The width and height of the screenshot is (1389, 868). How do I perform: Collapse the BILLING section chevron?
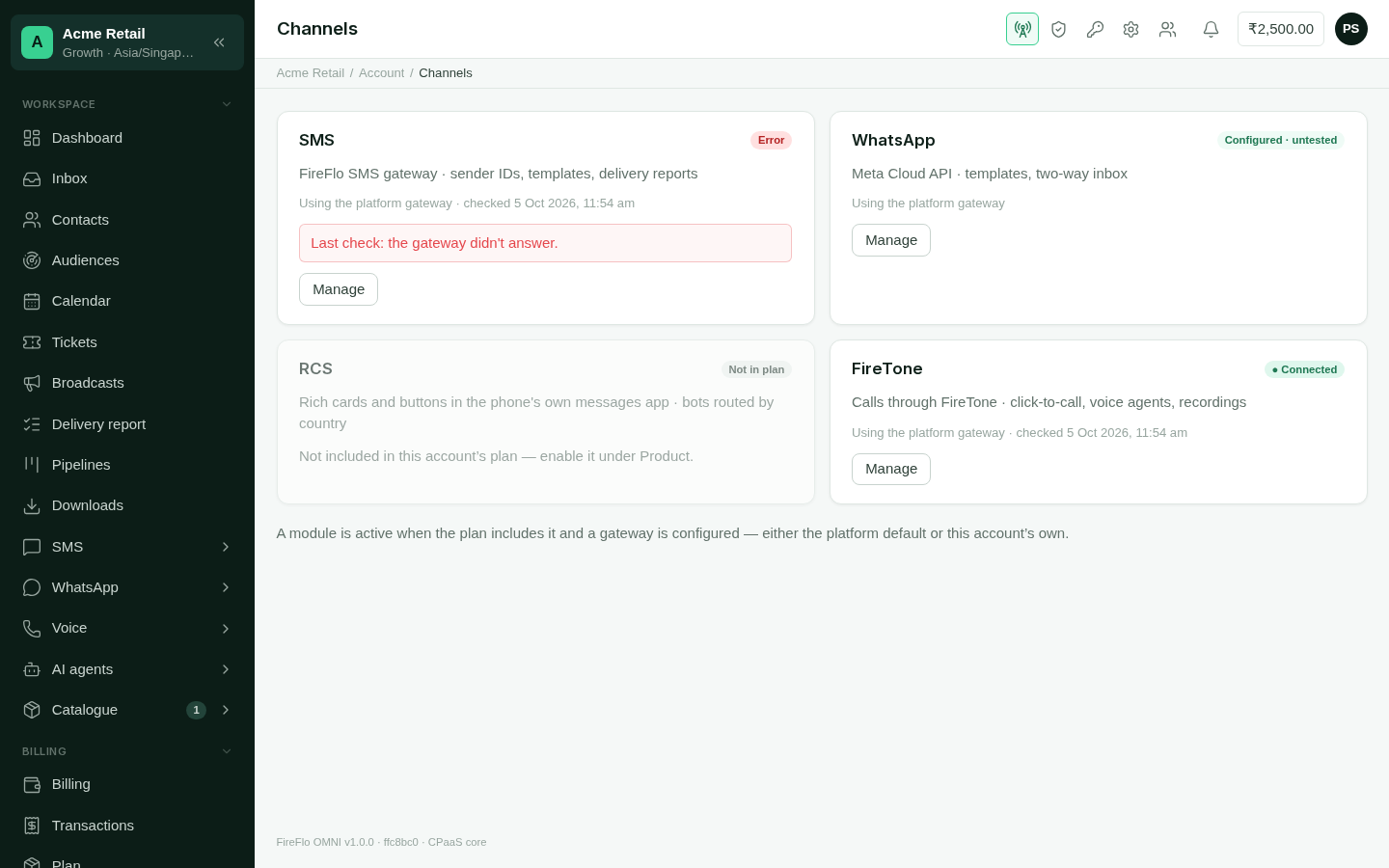click(x=227, y=751)
